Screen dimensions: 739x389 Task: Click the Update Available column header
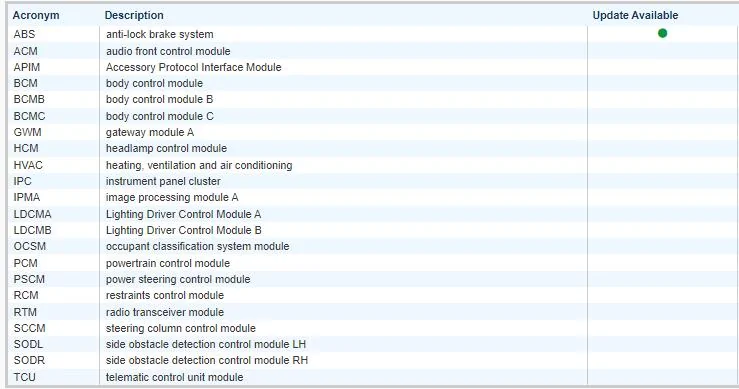click(635, 15)
